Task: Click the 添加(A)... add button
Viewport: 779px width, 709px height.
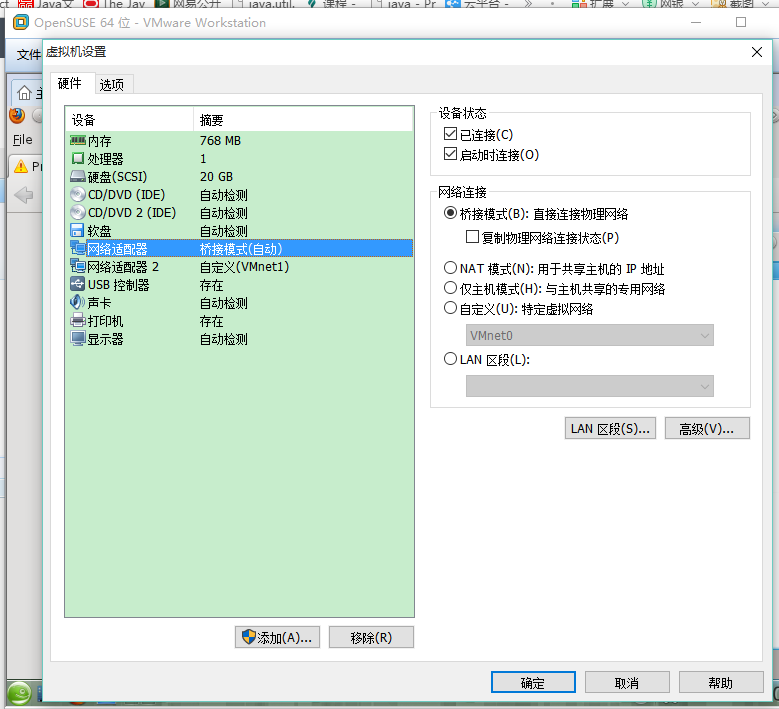Action: point(277,637)
